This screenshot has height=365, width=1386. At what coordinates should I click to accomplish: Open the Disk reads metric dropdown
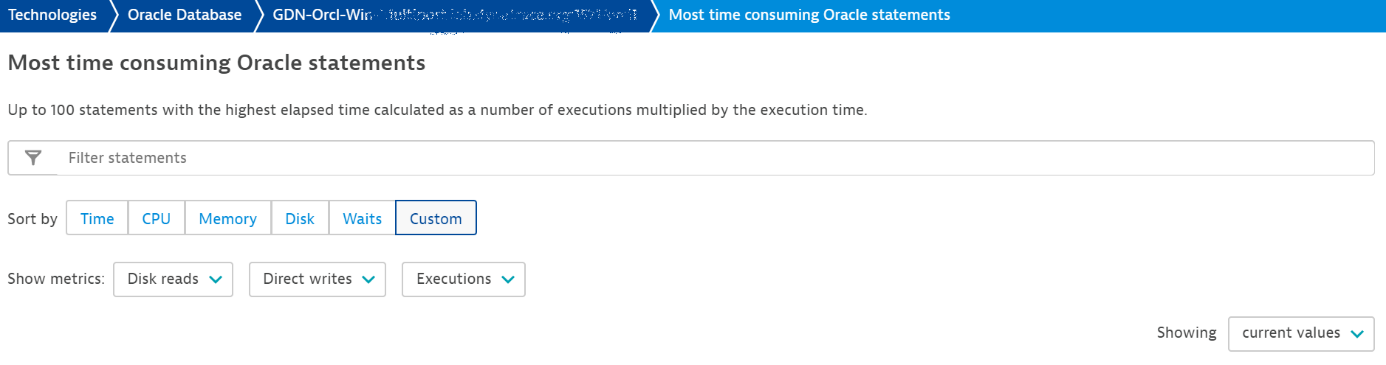click(173, 280)
